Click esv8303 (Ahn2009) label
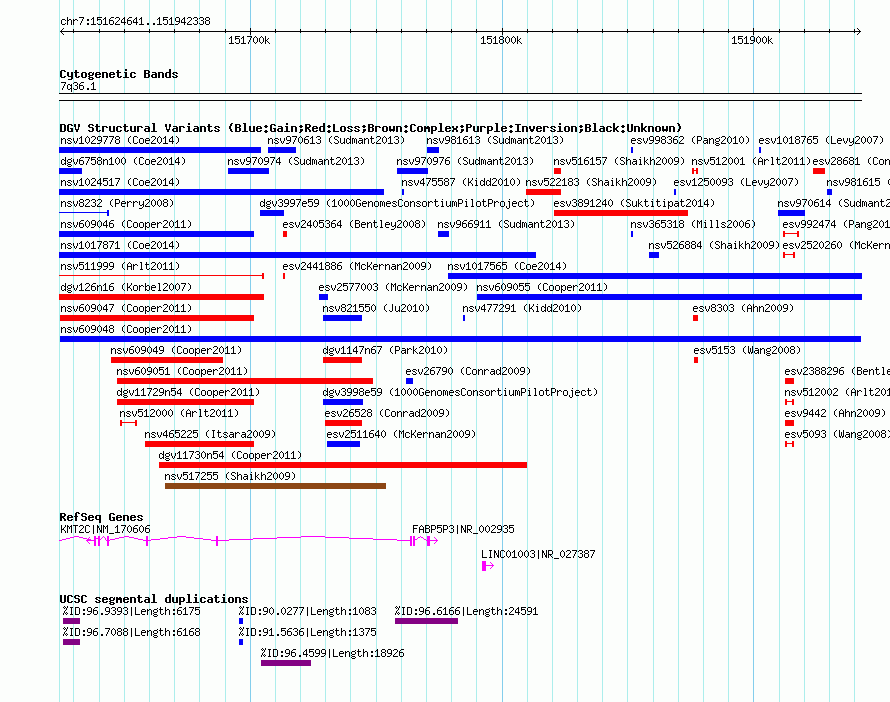This screenshot has height=702, width=890. (743, 308)
